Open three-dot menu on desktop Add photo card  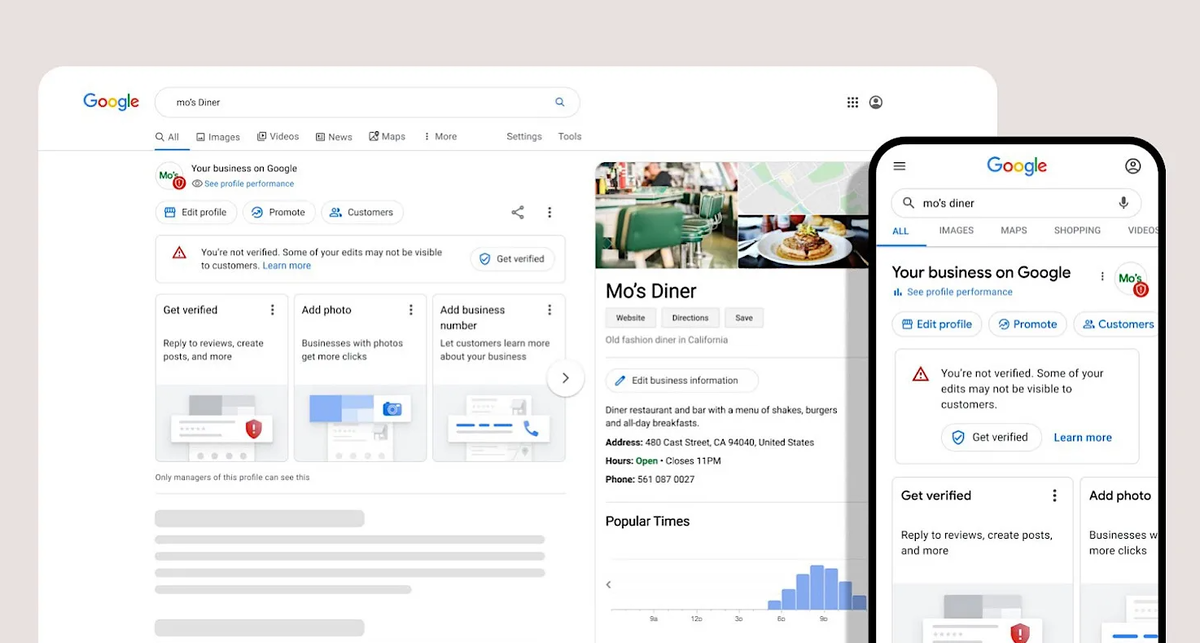click(411, 310)
